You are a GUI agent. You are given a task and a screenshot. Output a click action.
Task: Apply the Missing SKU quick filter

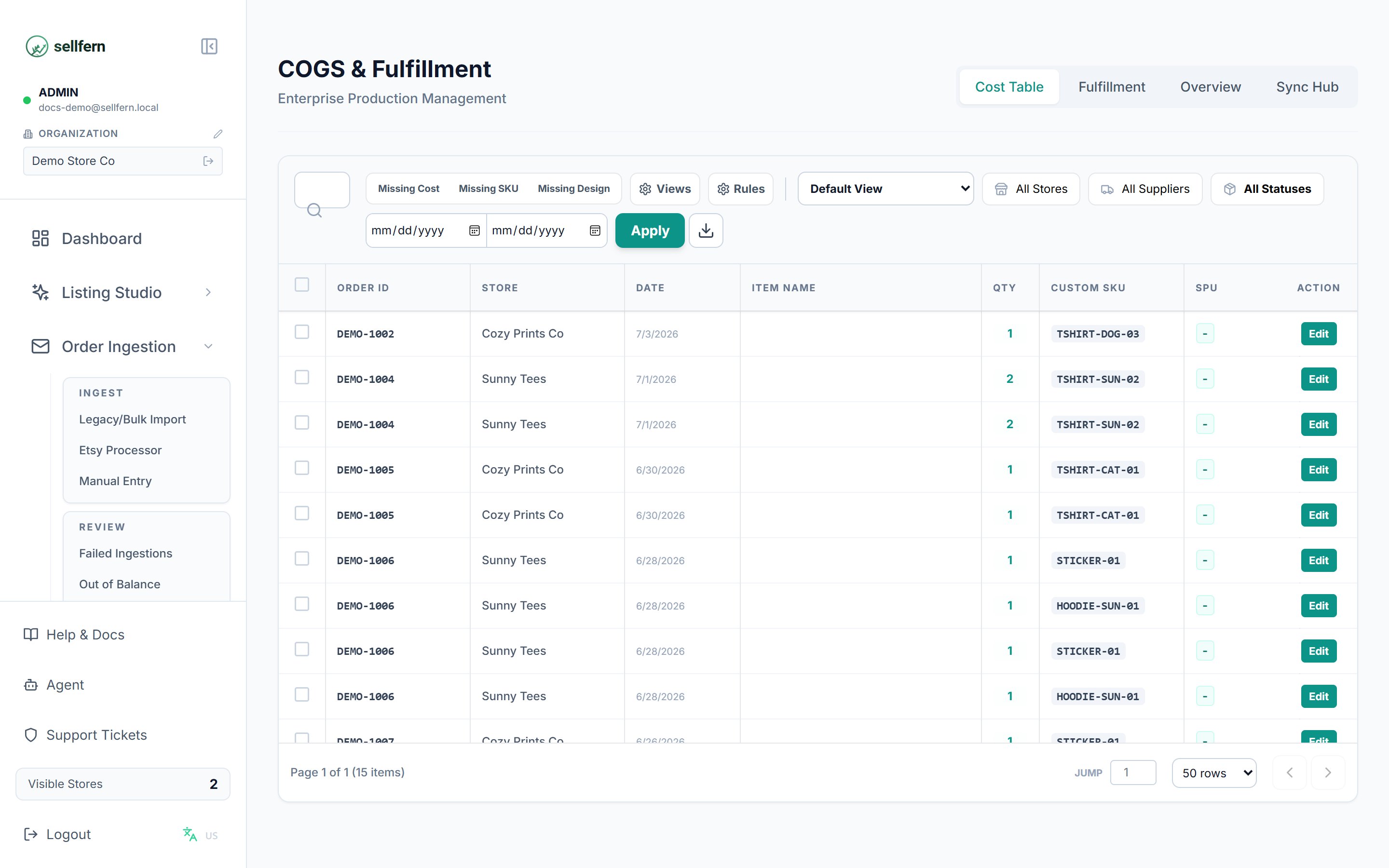[x=489, y=189]
